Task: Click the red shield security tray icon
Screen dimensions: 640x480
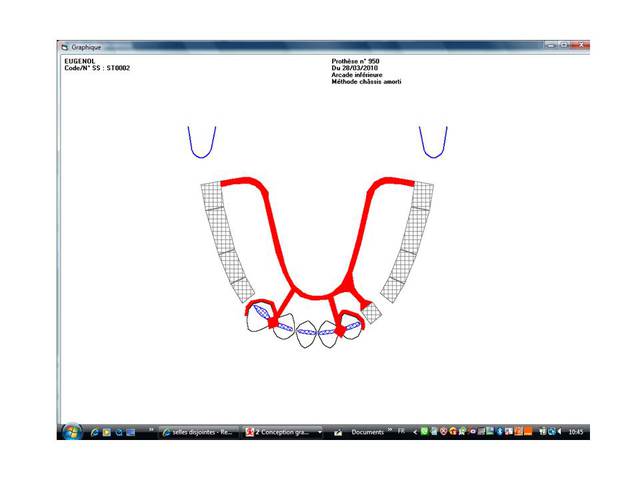Action: (x=444, y=432)
